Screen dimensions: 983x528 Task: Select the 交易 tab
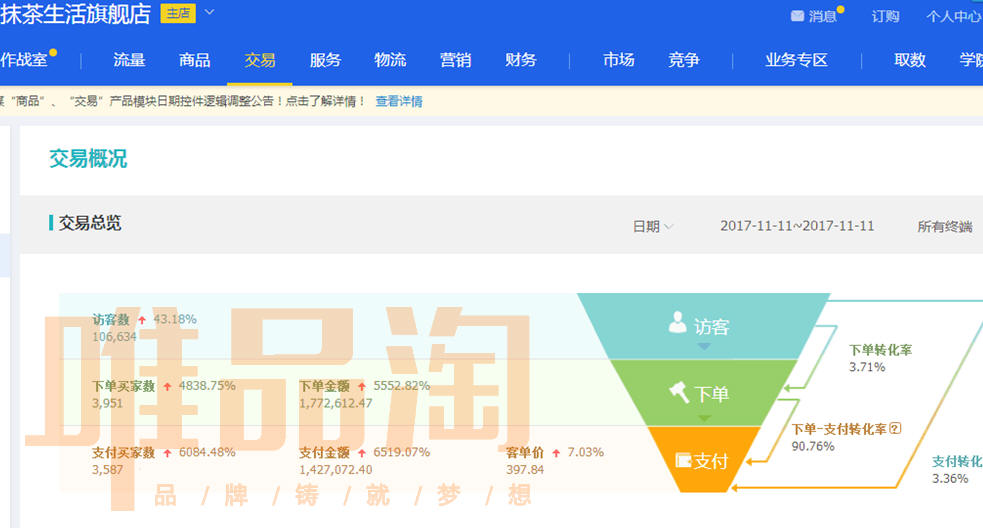[x=260, y=60]
